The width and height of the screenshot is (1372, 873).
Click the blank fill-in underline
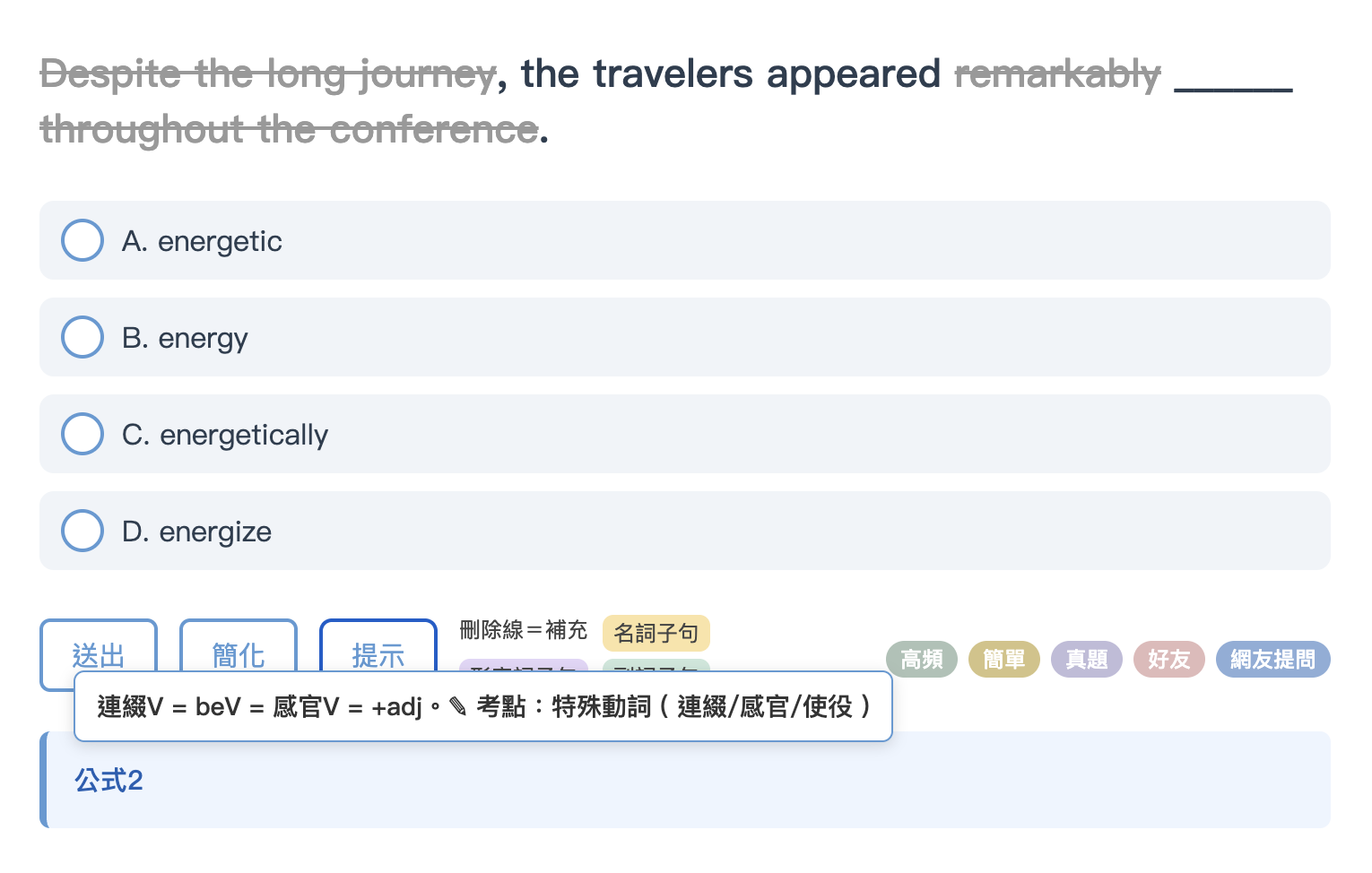tap(1234, 81)
